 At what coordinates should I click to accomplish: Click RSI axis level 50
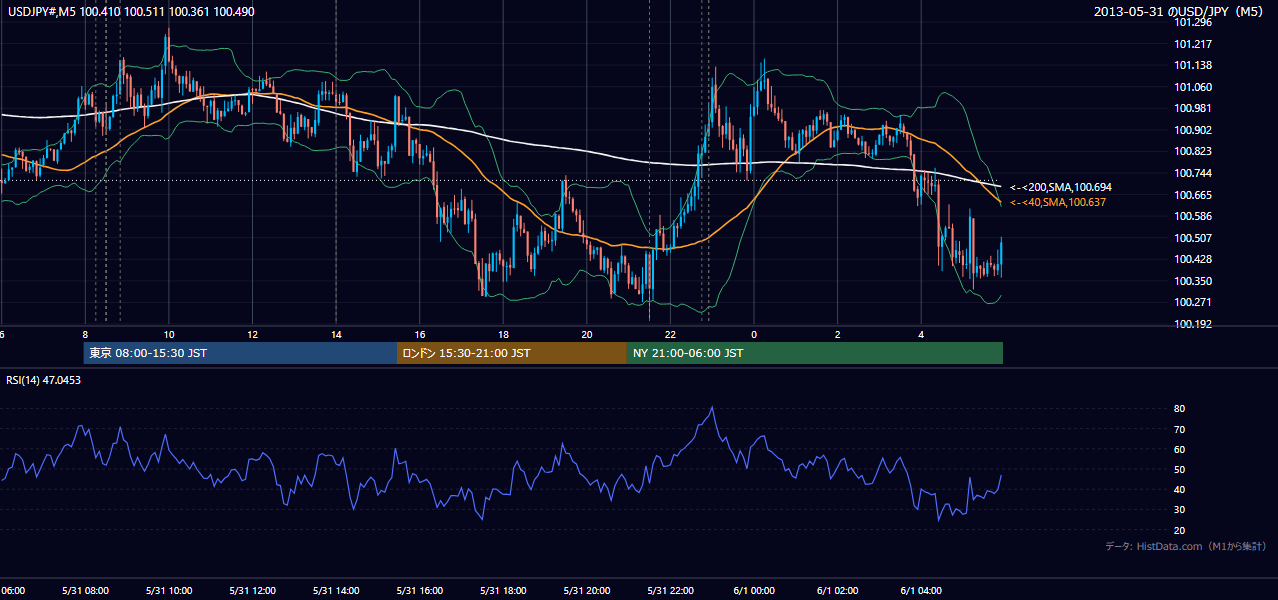click(x=1180, y=469)
